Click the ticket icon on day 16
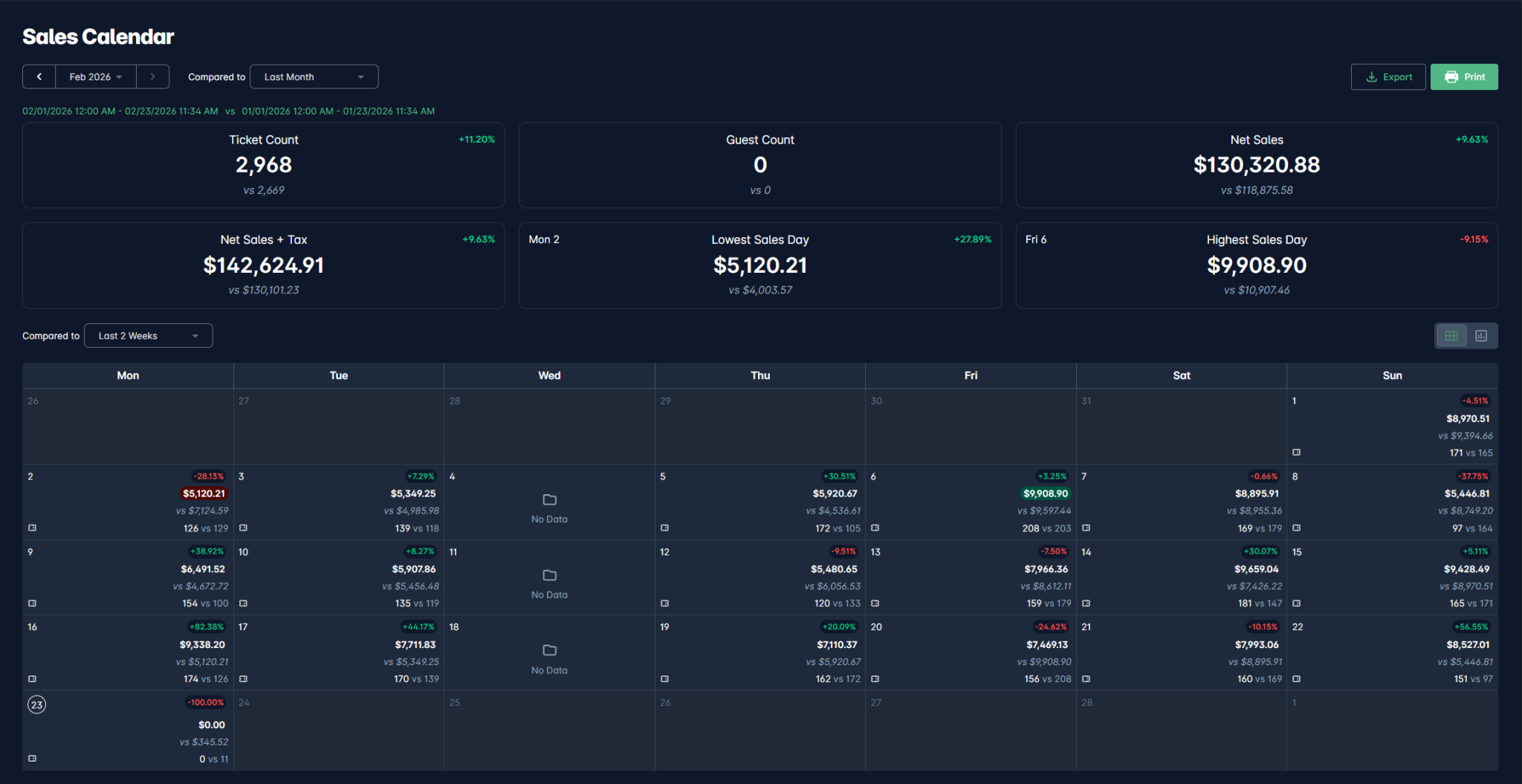Viewport: 1522px width, 784px height. point(32,678)
